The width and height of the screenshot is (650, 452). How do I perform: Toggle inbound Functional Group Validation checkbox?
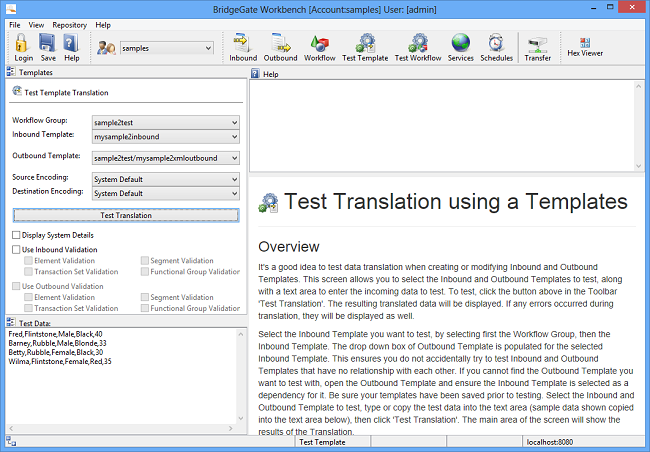(x=144, y=272)
